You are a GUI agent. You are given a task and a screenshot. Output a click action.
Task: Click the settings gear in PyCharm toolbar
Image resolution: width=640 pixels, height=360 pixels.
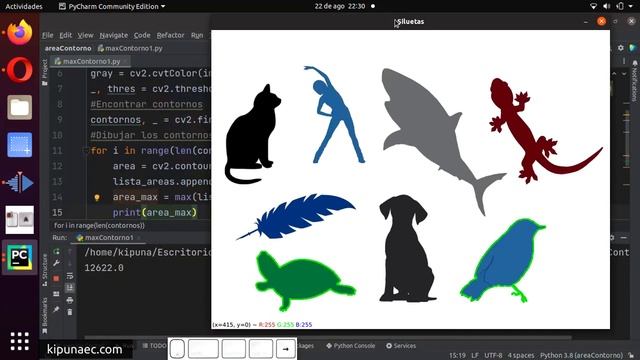[620, 48]
